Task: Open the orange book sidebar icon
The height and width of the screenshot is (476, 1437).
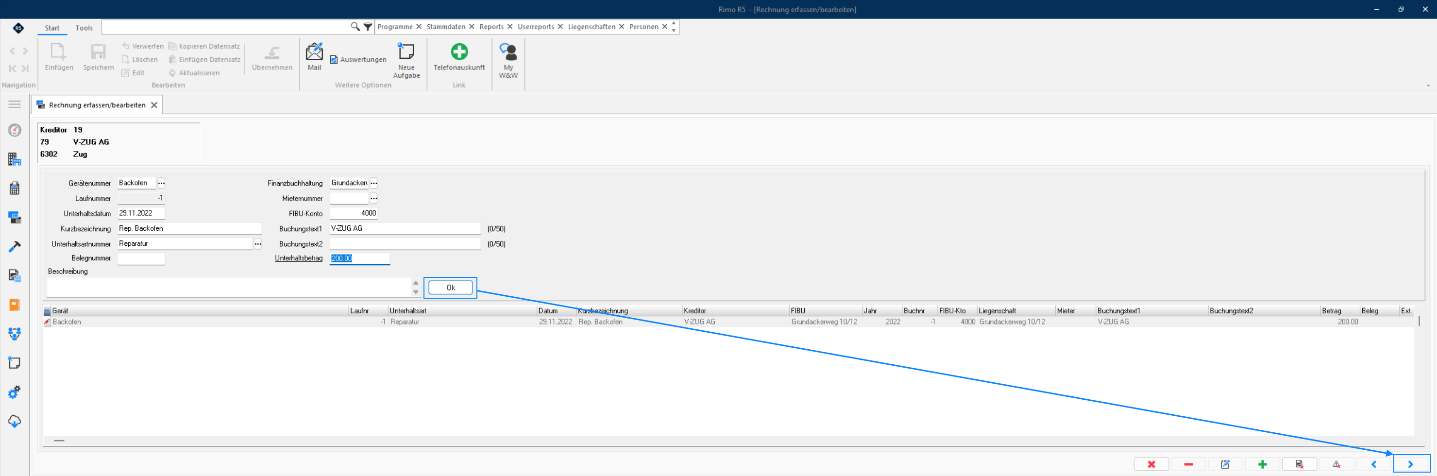Action: [14, 304]
